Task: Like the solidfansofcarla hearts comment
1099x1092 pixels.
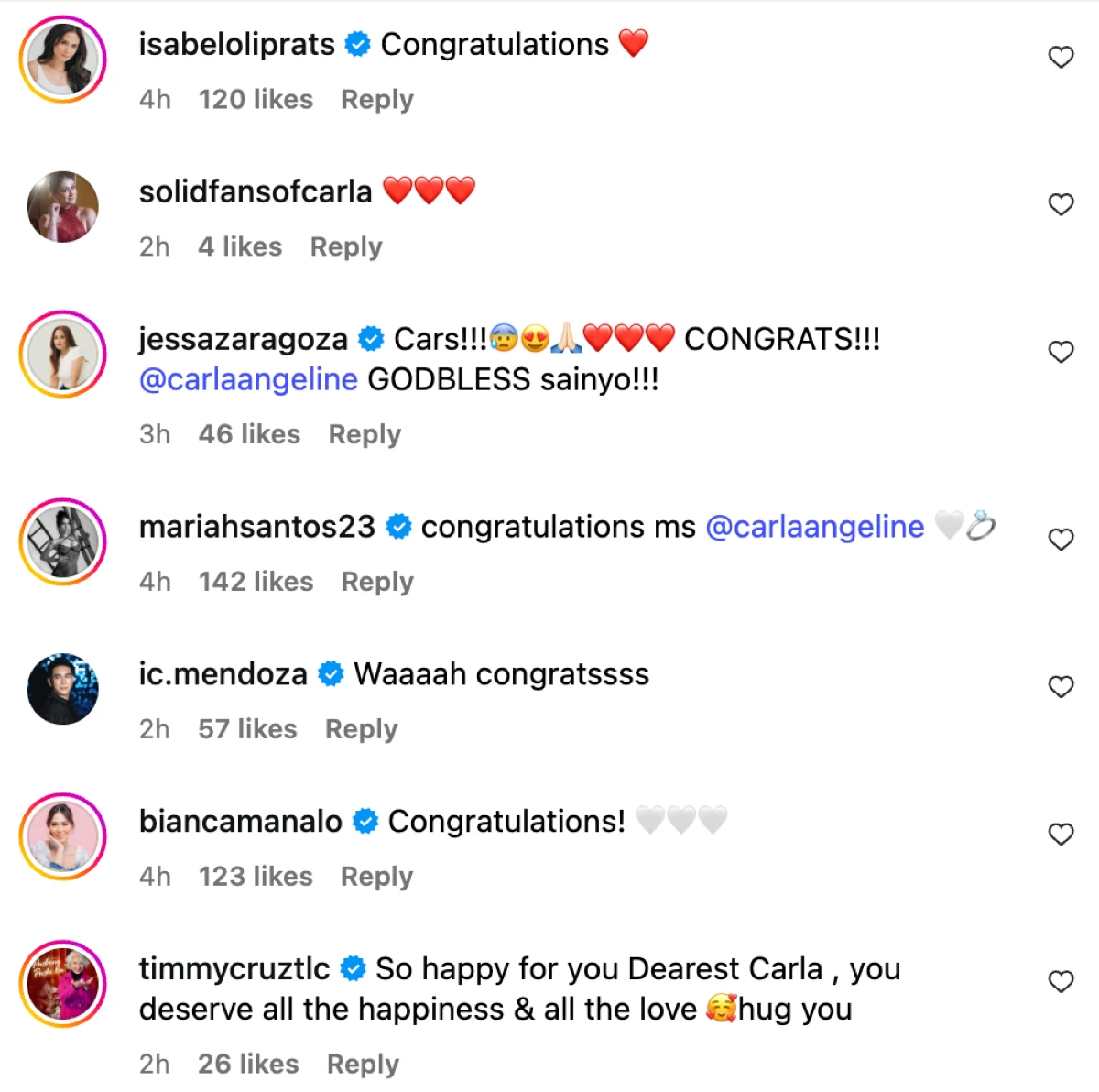Action: pyautogui.click(x=1061, y=205)
